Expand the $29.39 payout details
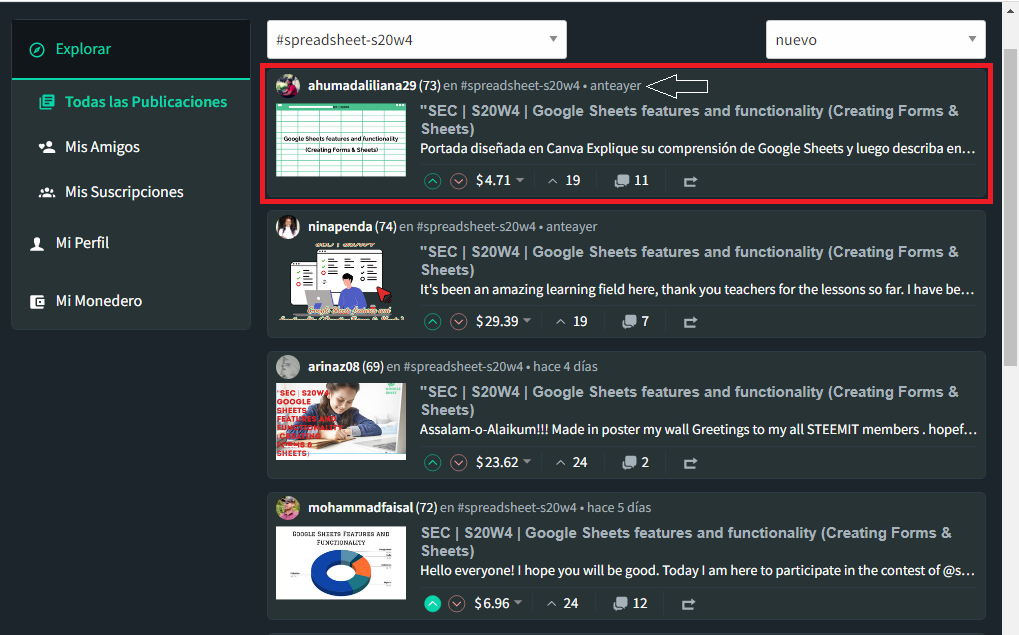Screen dimensions: 1019x635 (504, 322)
